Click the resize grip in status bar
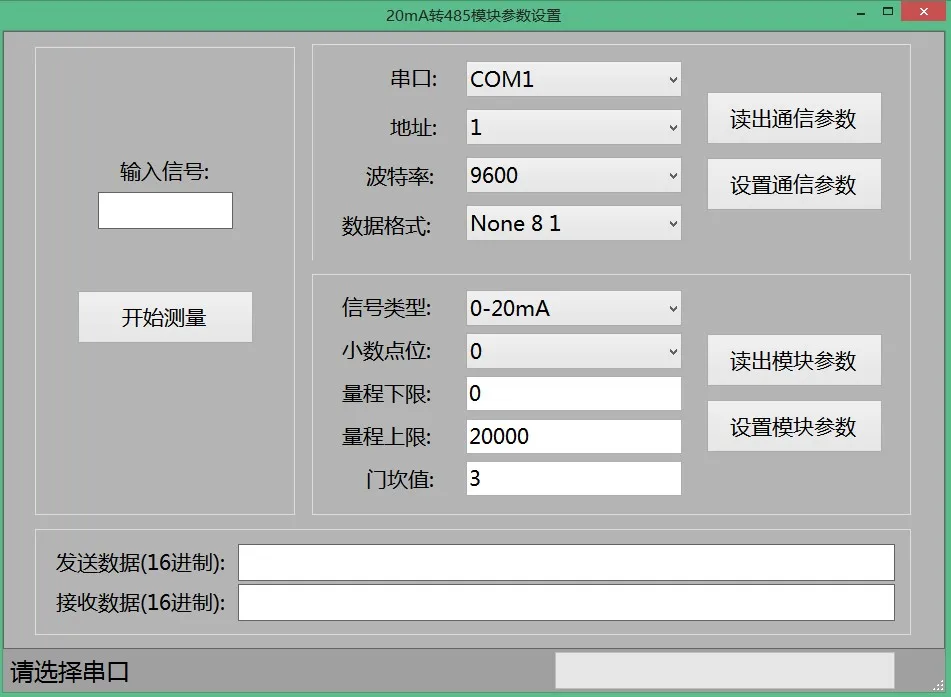 tap(939, 685)
